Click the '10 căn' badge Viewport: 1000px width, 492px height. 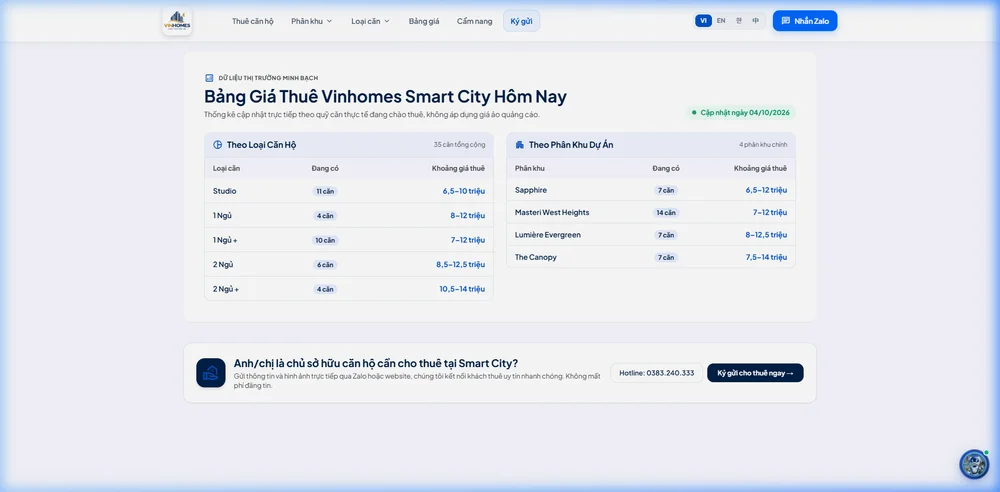pyautogui.click(x=325, y=240)
